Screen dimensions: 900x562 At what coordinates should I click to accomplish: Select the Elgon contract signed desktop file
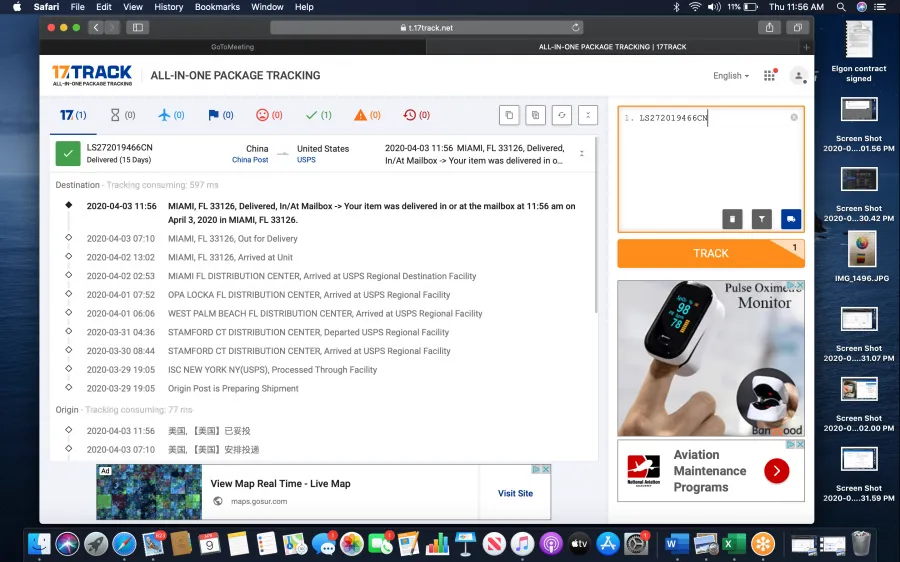tap(859, 52)
